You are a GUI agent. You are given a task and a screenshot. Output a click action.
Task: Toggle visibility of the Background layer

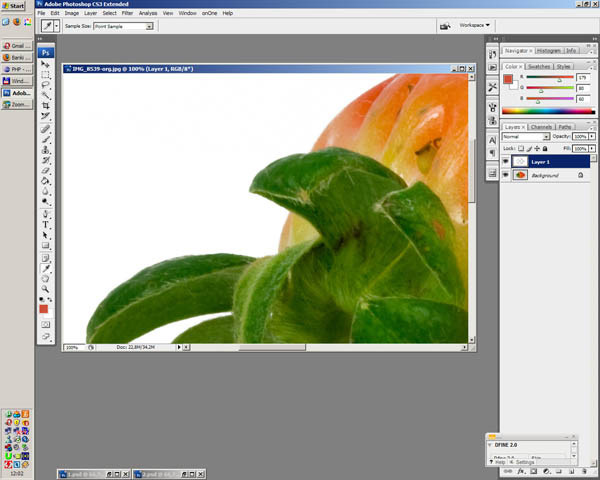(506, 175)
